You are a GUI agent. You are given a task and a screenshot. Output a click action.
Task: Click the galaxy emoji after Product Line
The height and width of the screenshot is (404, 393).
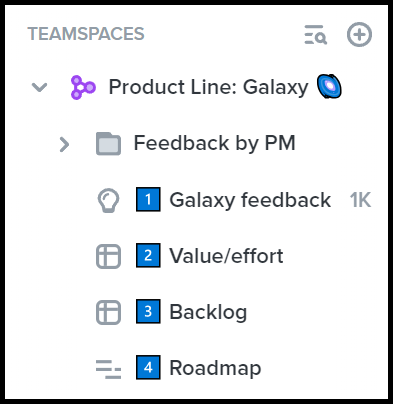(329, 87)
